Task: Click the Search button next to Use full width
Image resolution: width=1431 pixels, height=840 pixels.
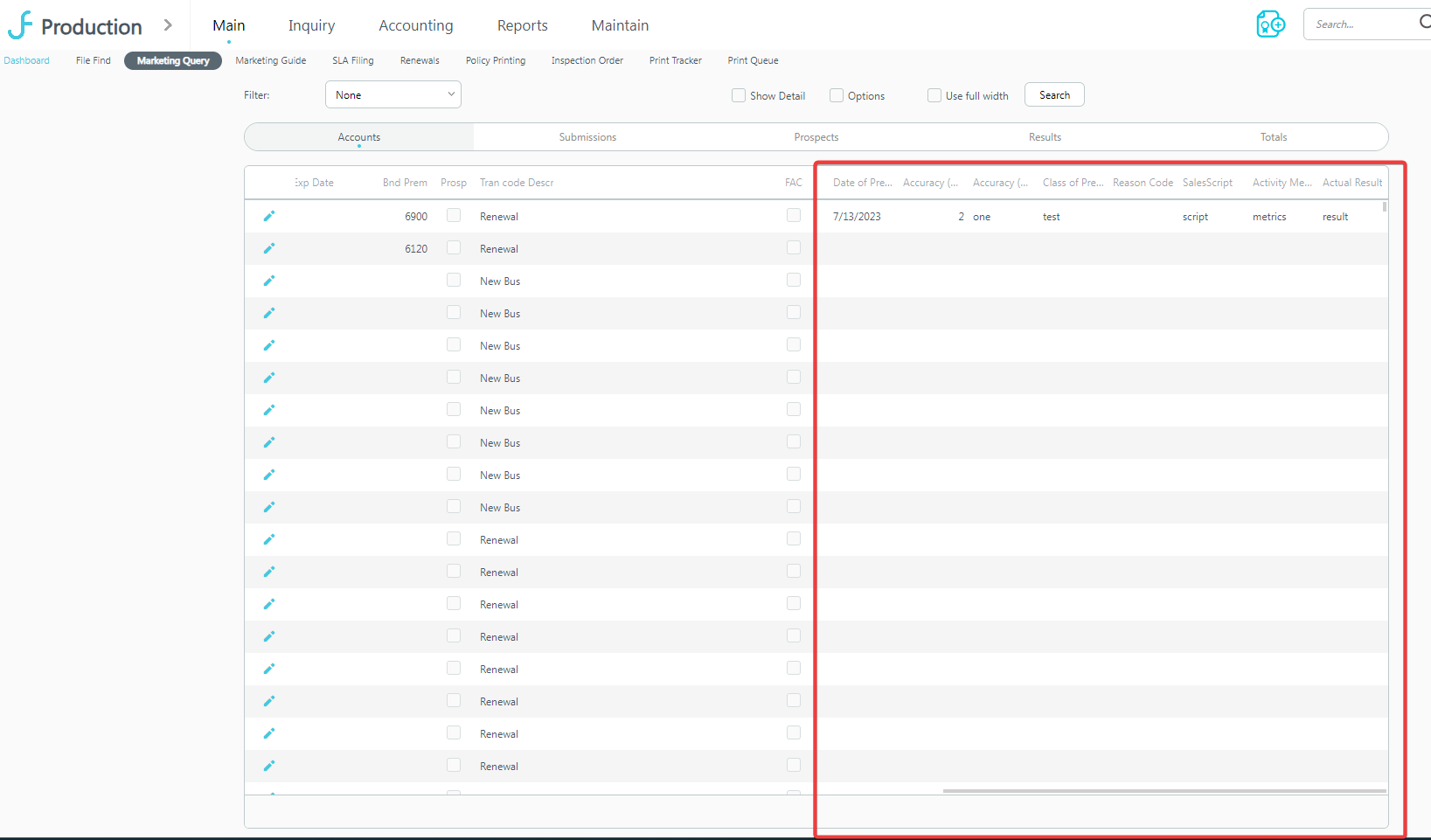Action: click(x=1054, y=94)
